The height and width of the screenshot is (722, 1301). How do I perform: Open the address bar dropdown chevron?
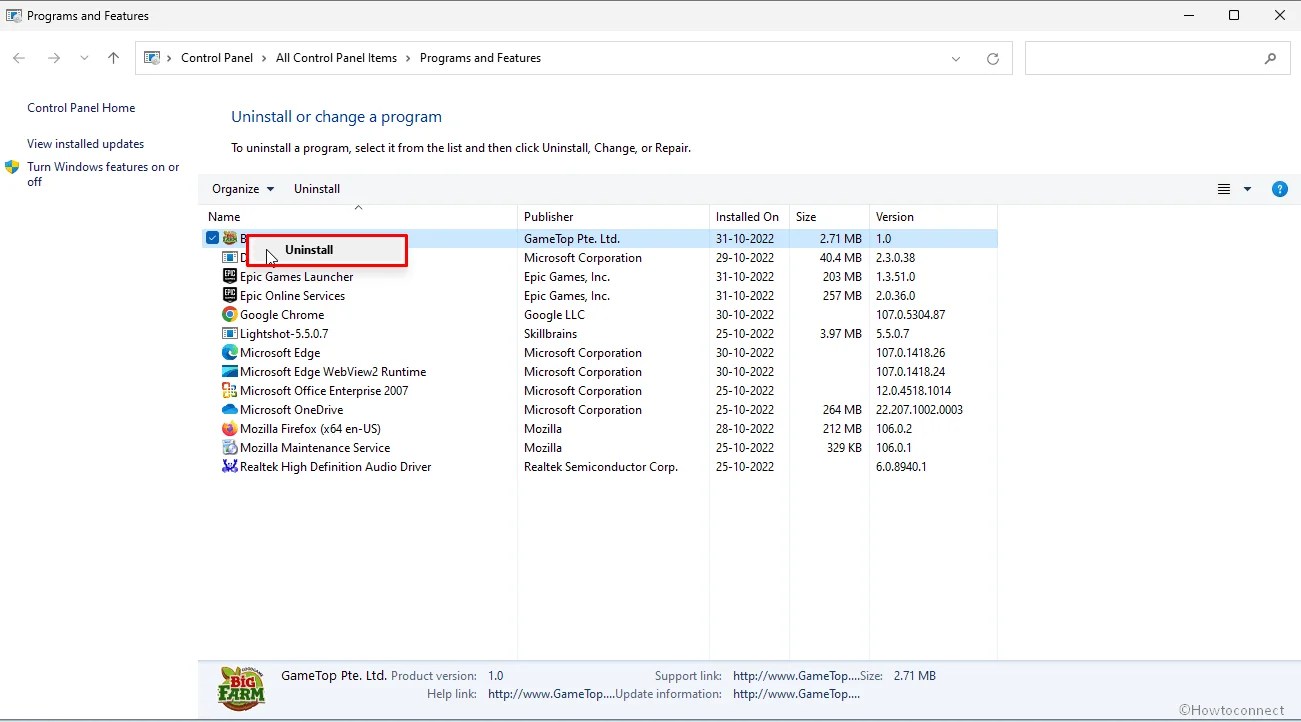point(955,58)
